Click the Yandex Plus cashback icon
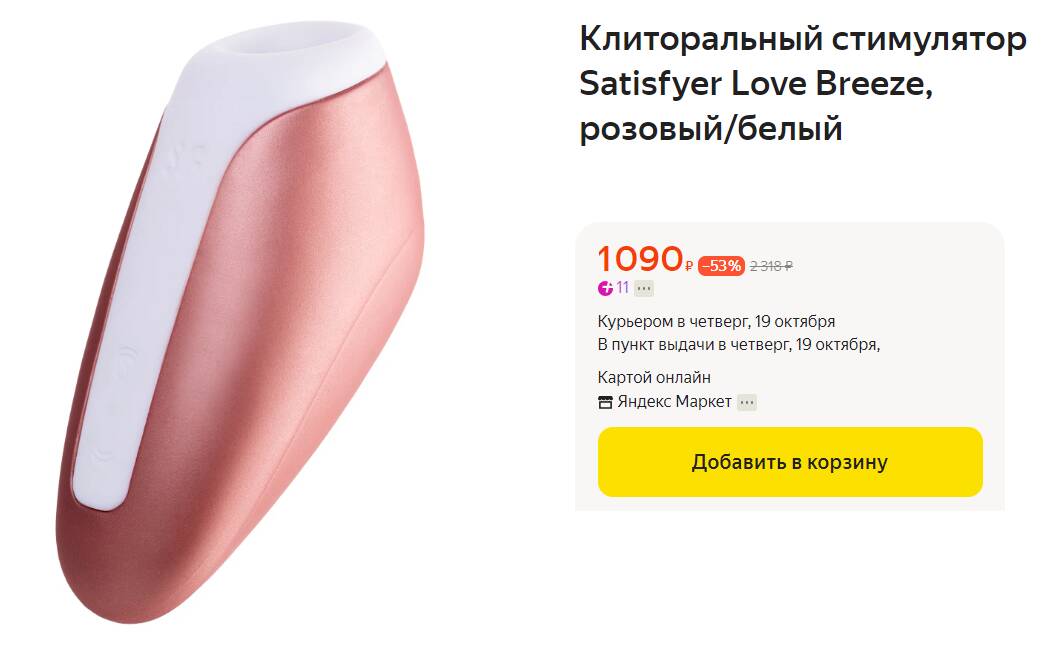Viewport: 1047px width, 672px height. (605, 288)
